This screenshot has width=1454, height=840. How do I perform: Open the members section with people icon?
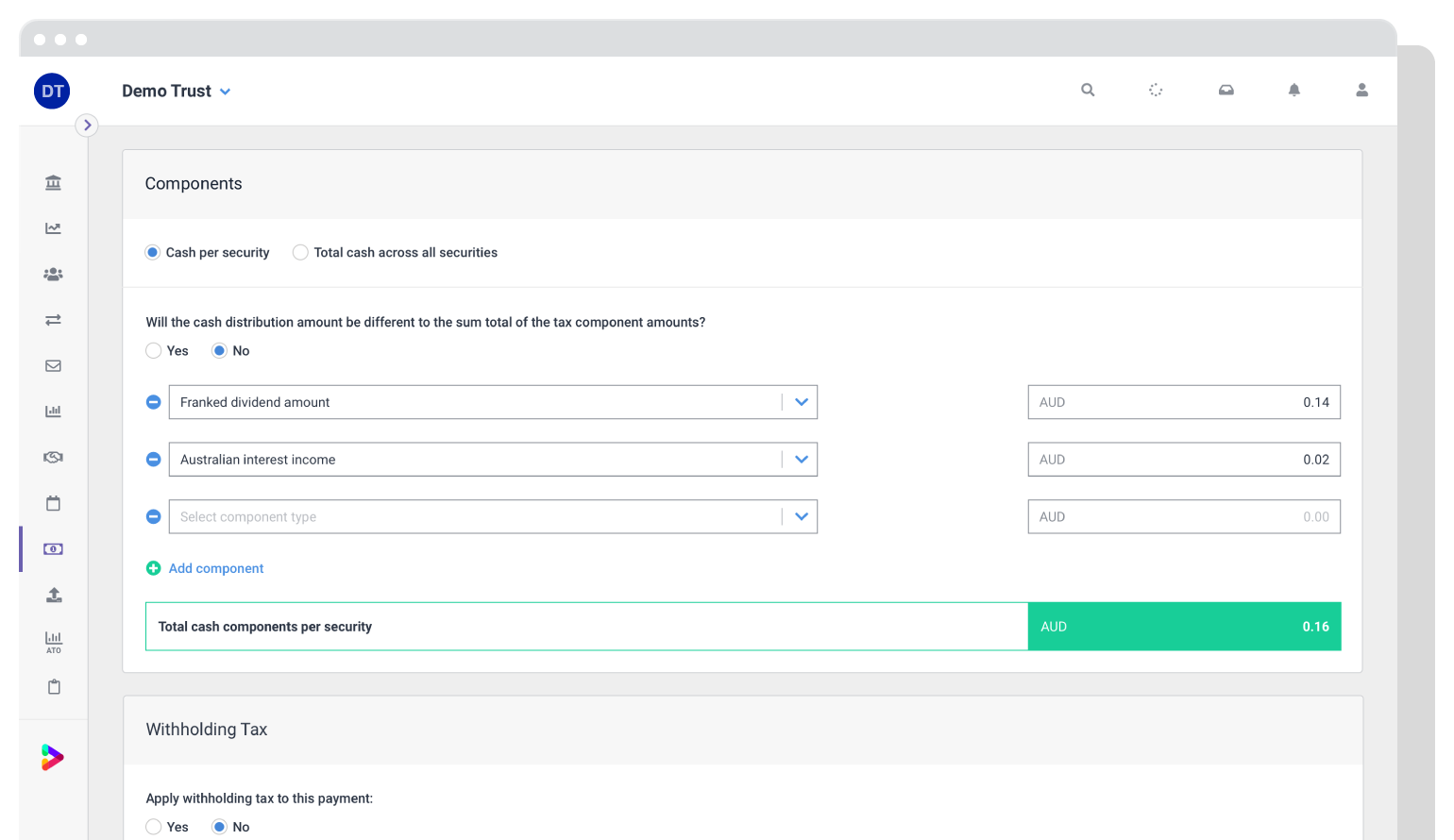pyautogui.click(x=53, y=274)
